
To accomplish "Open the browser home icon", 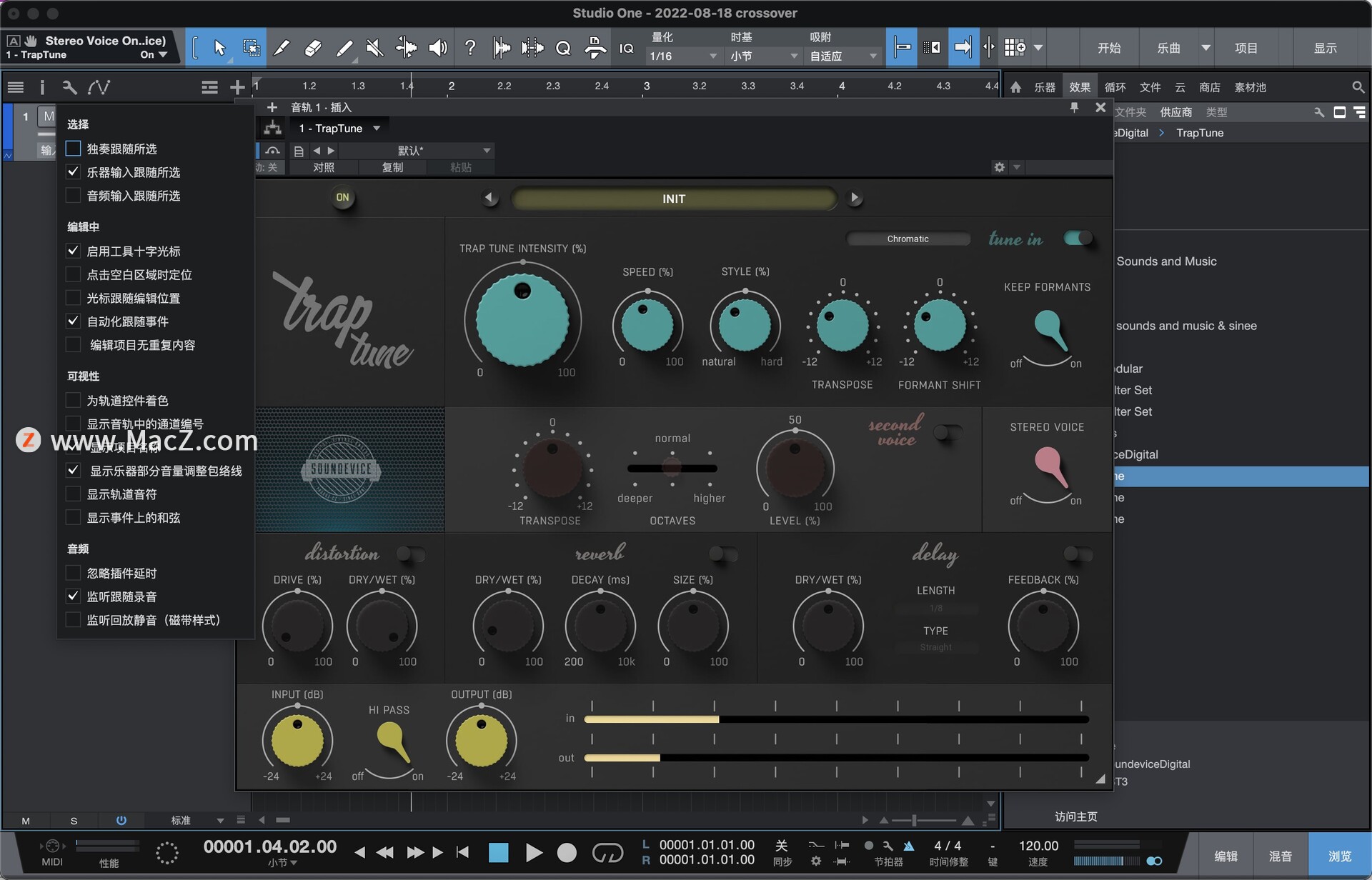I will tap(1015, 87).
